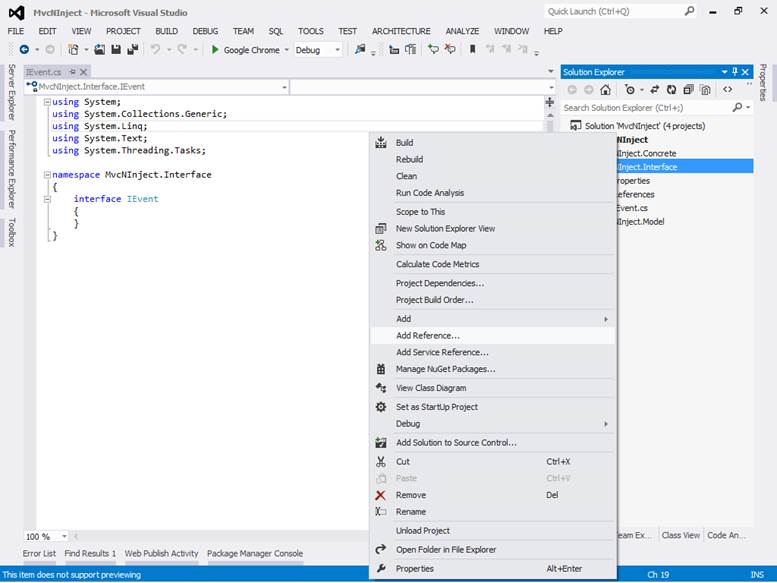The width and height of the screenshot is (777, 583).
Task: Open the ARCHITECTURE menu in menu bar
Action: tap(401, 31)
